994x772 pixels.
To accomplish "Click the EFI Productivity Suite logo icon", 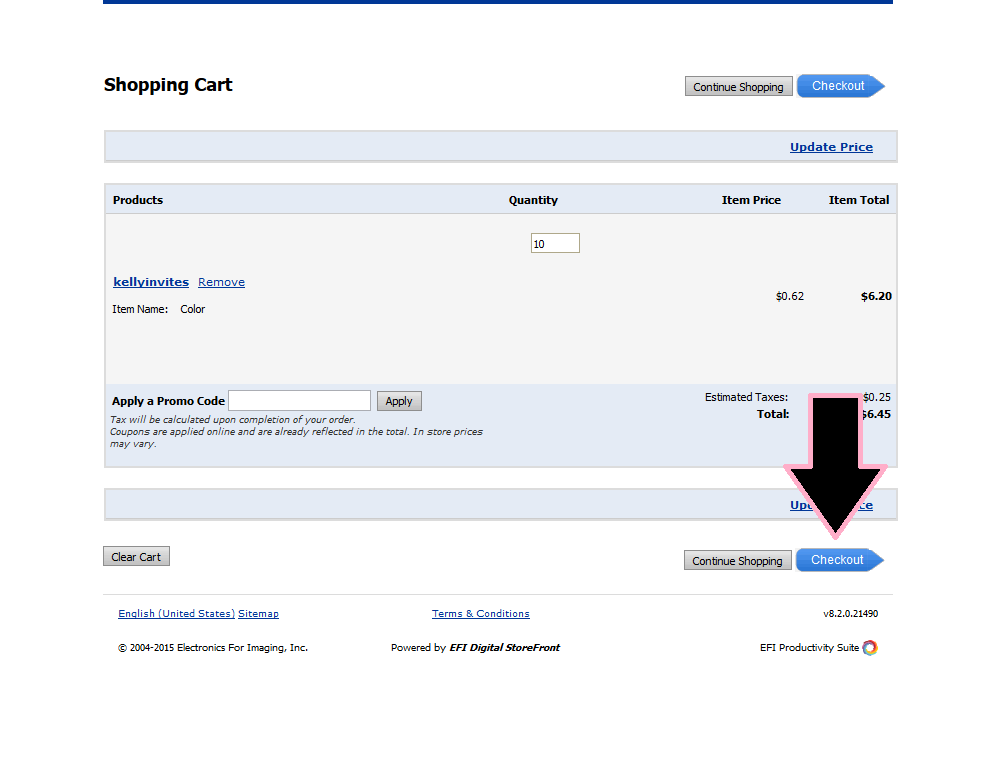I will 870,647.
